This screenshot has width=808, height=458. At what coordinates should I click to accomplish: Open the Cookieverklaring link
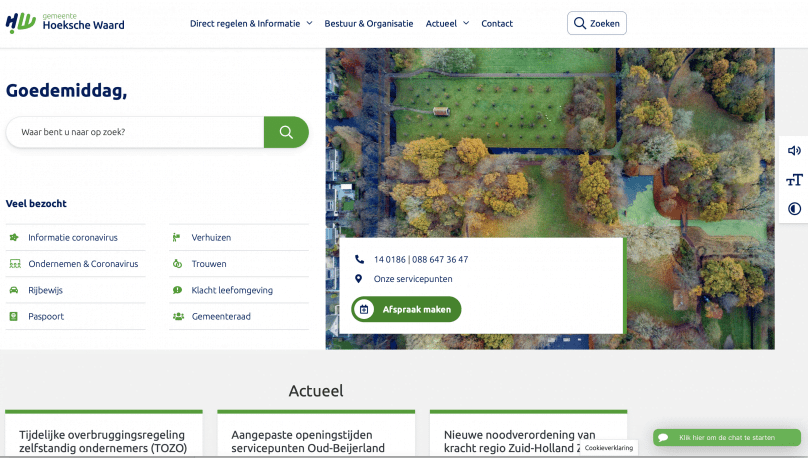click(x=609, y=448)
